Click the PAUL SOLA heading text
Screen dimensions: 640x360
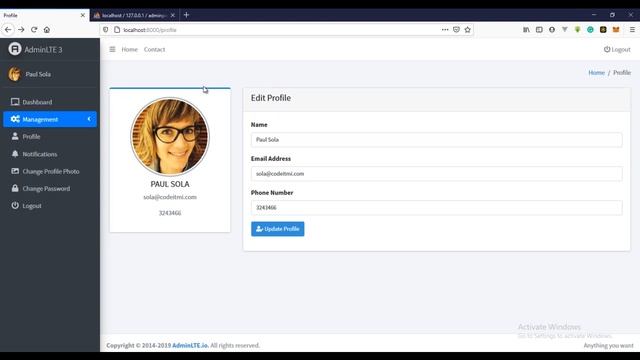point(170,184)
